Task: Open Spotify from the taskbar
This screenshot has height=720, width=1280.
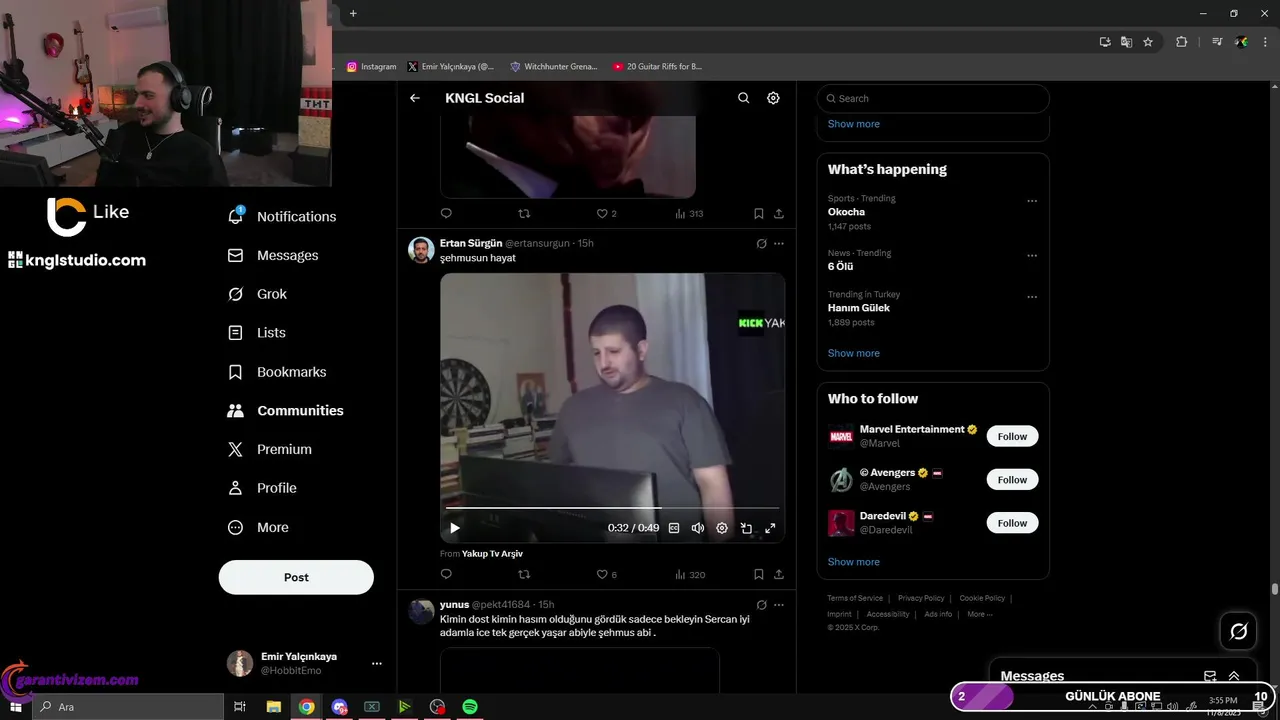Action: point(469,707)
